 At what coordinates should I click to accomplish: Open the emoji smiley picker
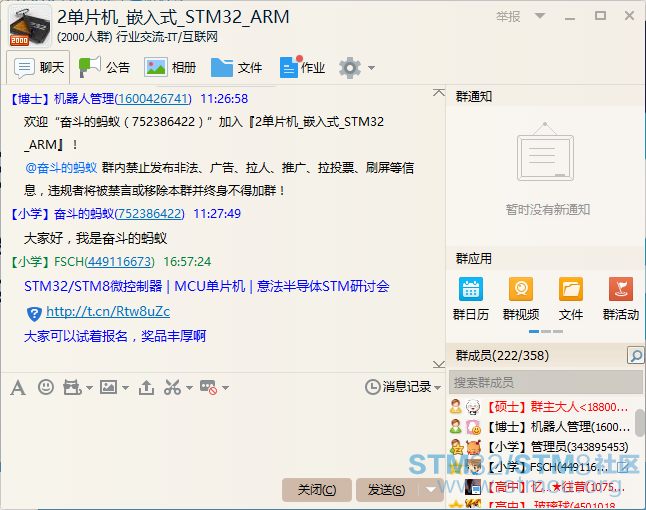coord(46,387)
